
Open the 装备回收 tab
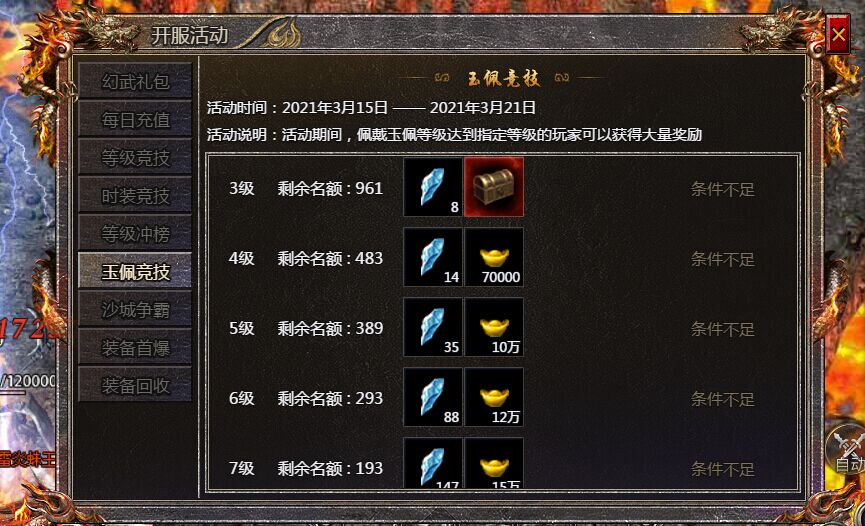(x=135, y=386)
